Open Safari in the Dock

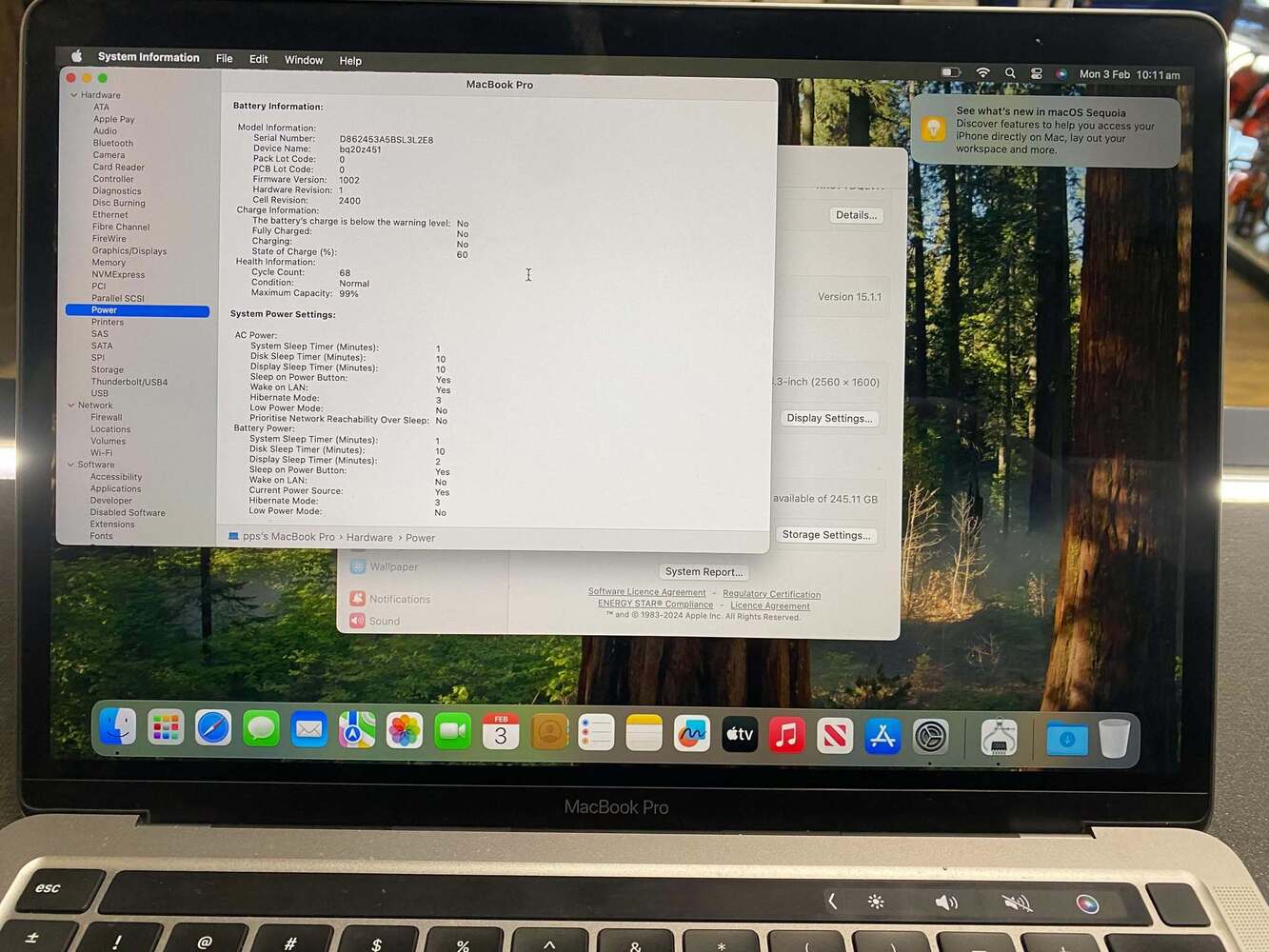[x=213, y=730]
